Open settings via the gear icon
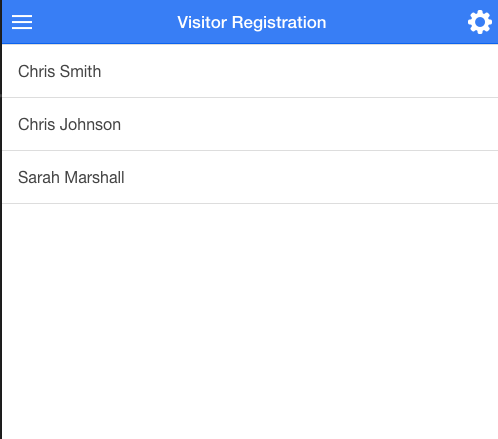The image size is (498, 439). (480, 22)
